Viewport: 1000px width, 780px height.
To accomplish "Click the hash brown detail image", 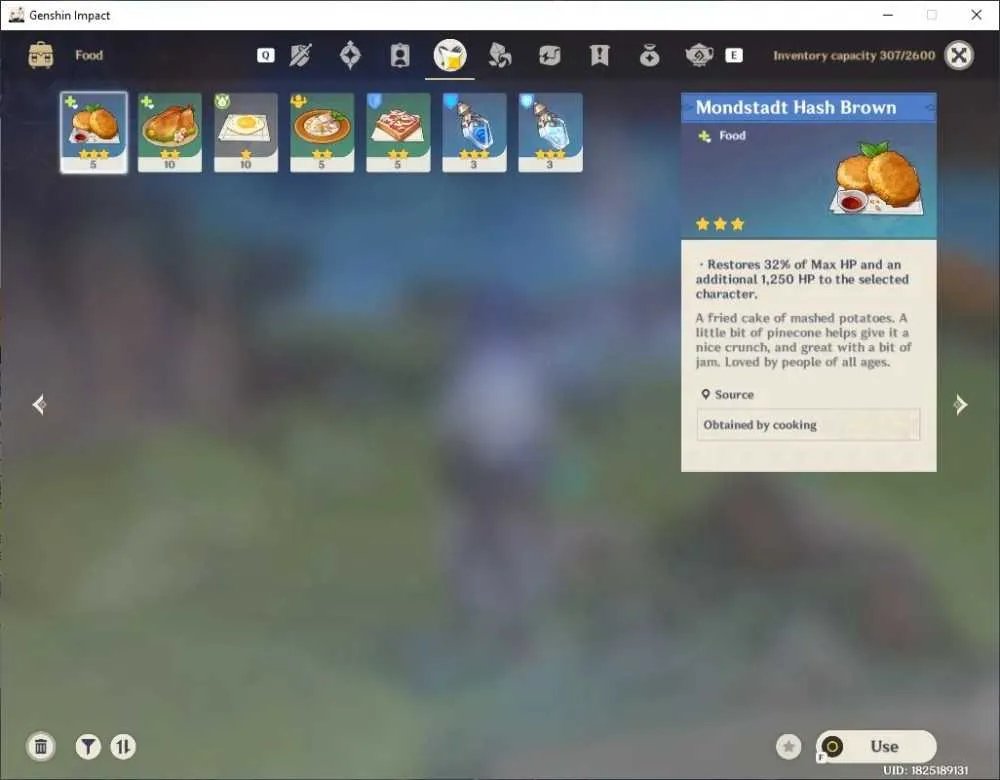I will tap(878, 180).
